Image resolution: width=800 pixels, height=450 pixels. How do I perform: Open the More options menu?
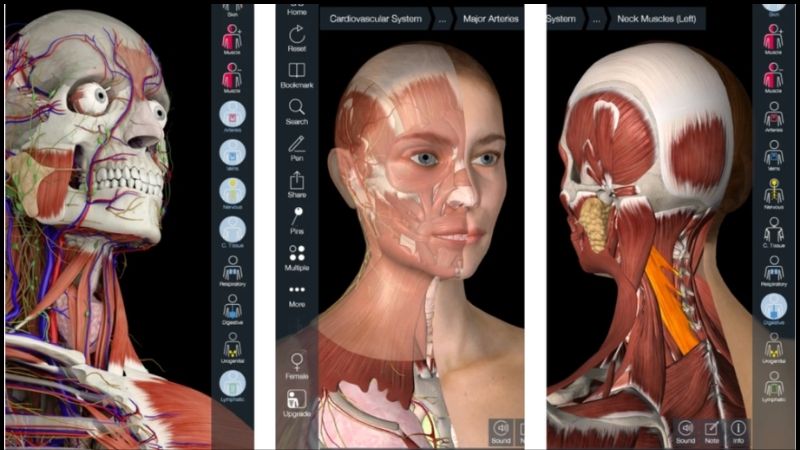click(297, 296)
